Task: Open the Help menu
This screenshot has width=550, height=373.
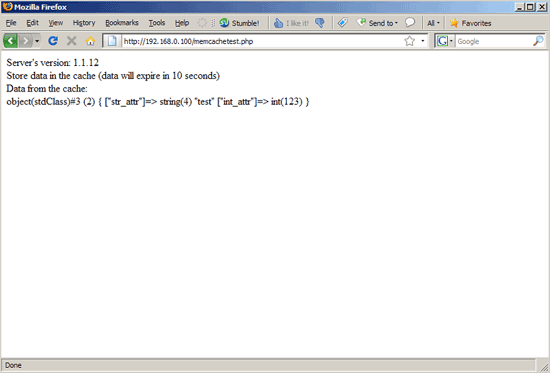Action: coord(182,23)
